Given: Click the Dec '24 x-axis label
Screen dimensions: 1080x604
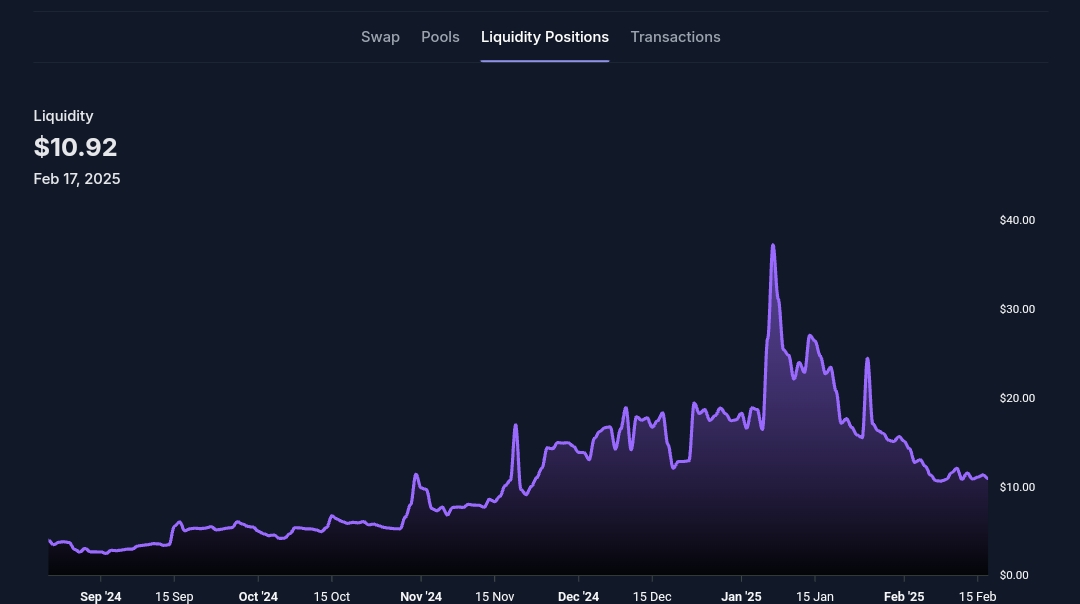Looking at the screenshot, I should pos(579,596).
